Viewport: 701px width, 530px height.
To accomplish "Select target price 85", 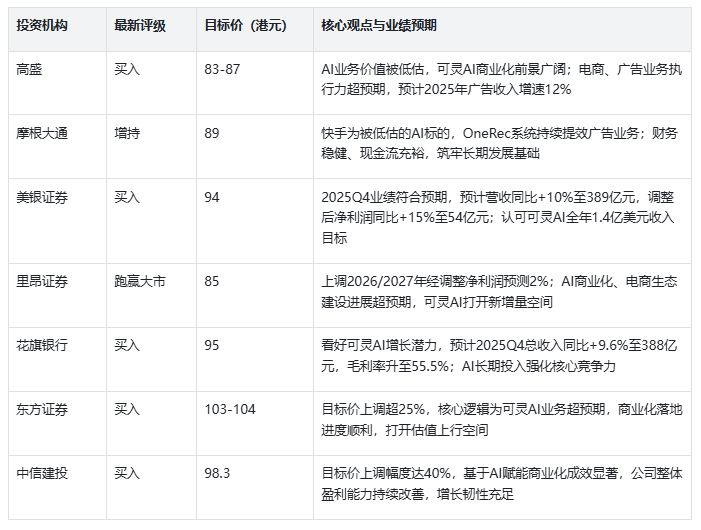I will click(212, 281).
